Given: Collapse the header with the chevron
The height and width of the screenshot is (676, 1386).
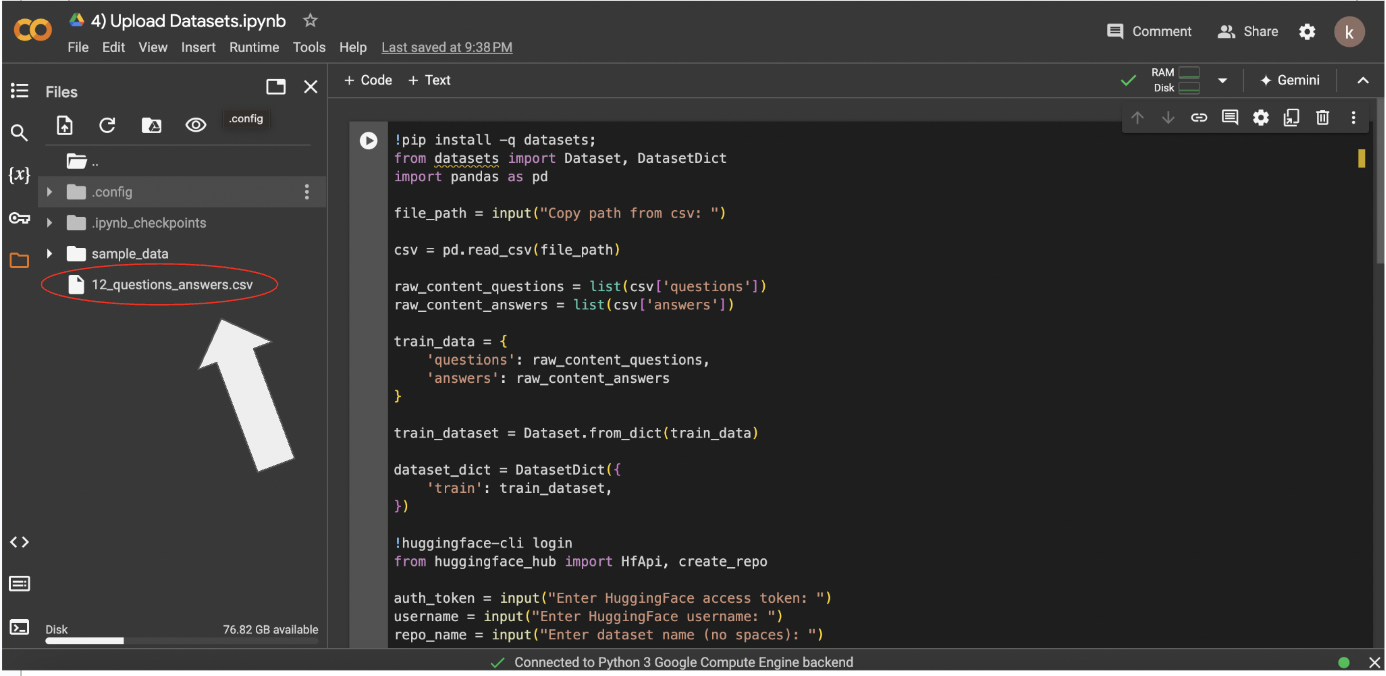Looking at the screenshot, I should [x=1362, y=80].
